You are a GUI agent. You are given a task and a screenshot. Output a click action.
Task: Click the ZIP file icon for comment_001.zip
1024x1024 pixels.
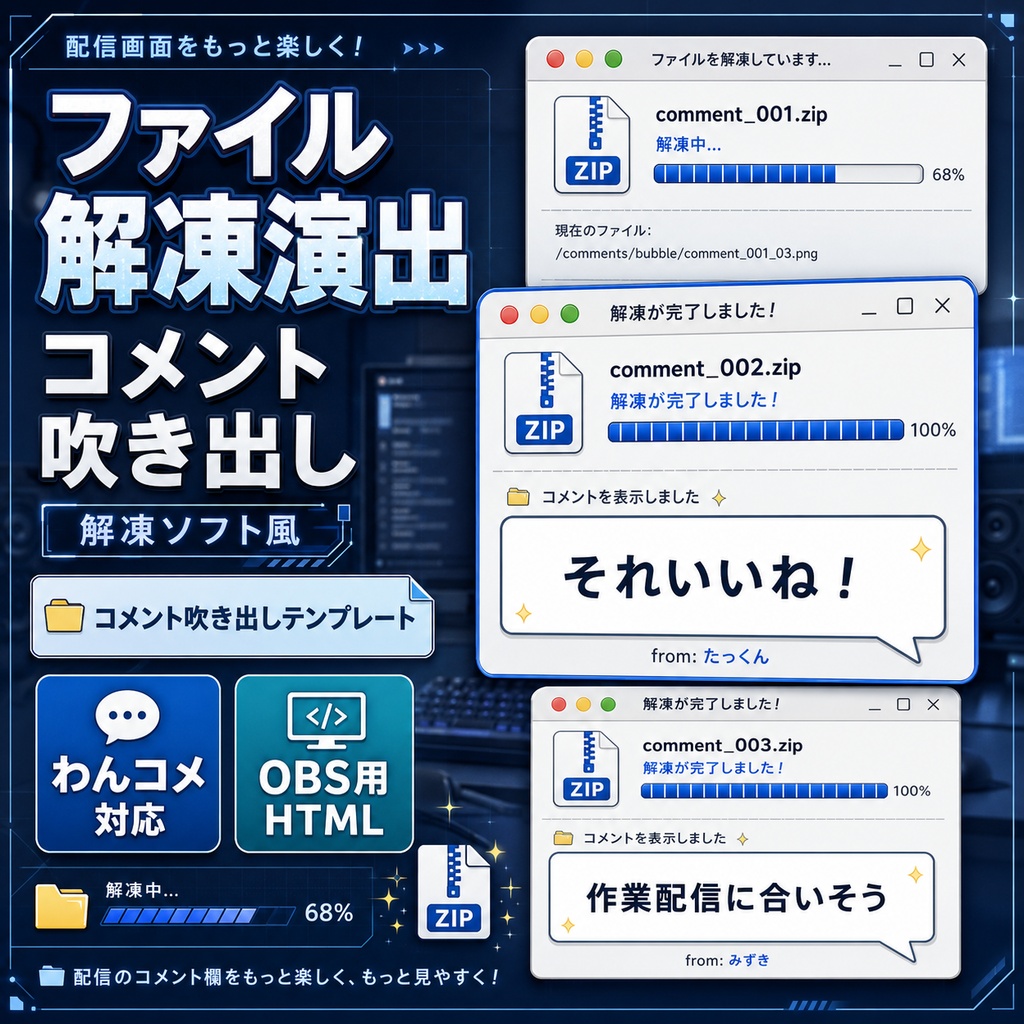[x=592, y=145]
